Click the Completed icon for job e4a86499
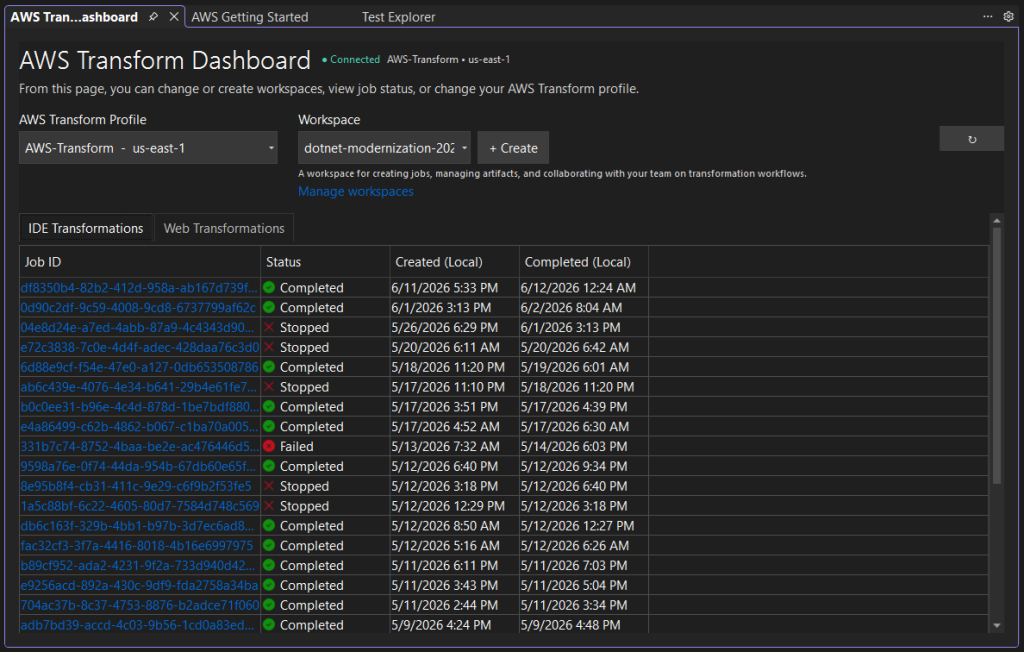 (x=269, y=427)
